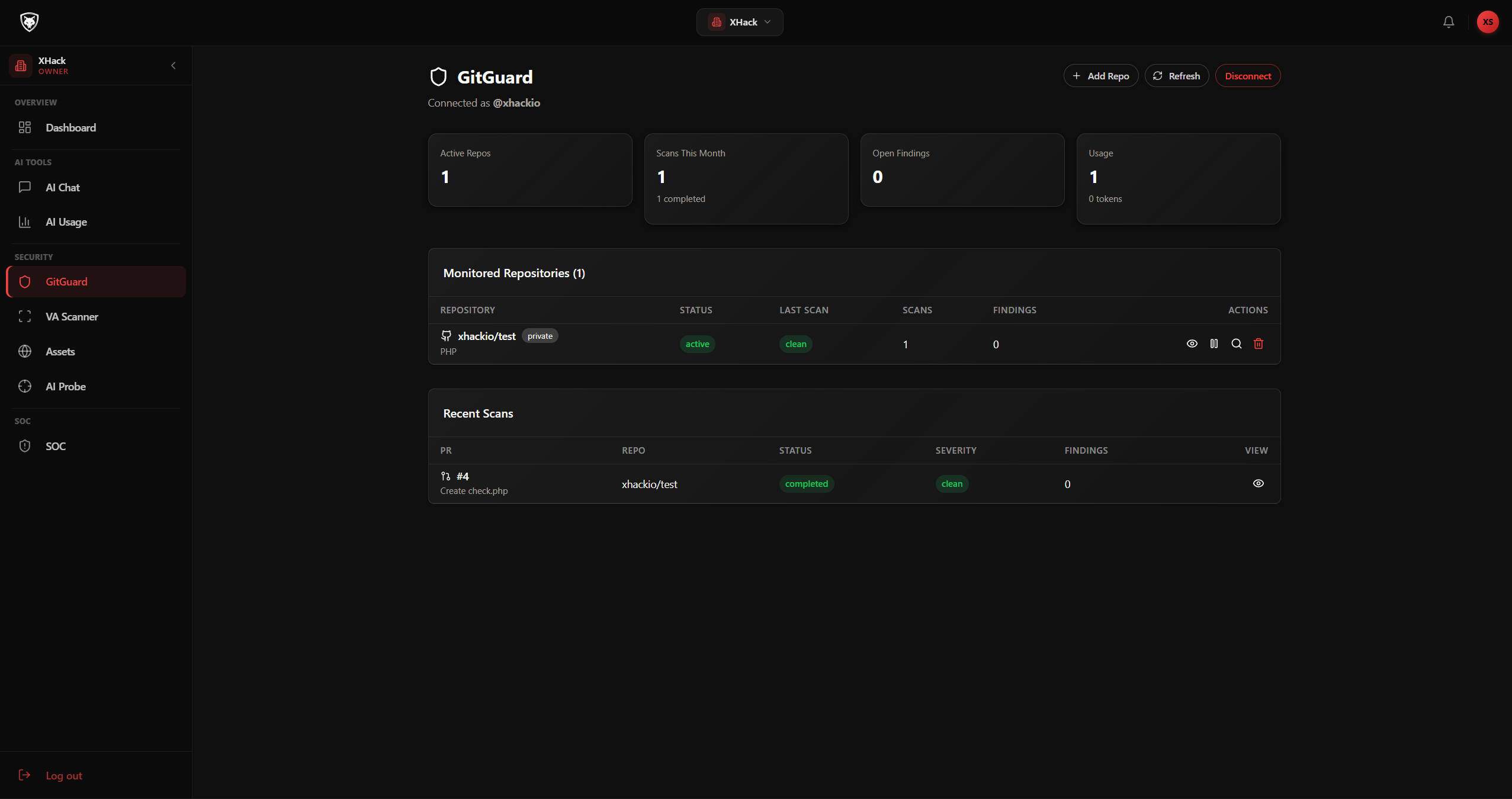Scan xhackio/test with the magnifier icon
This screenshot has height=799, width=1512.
tap(1237, 344)
